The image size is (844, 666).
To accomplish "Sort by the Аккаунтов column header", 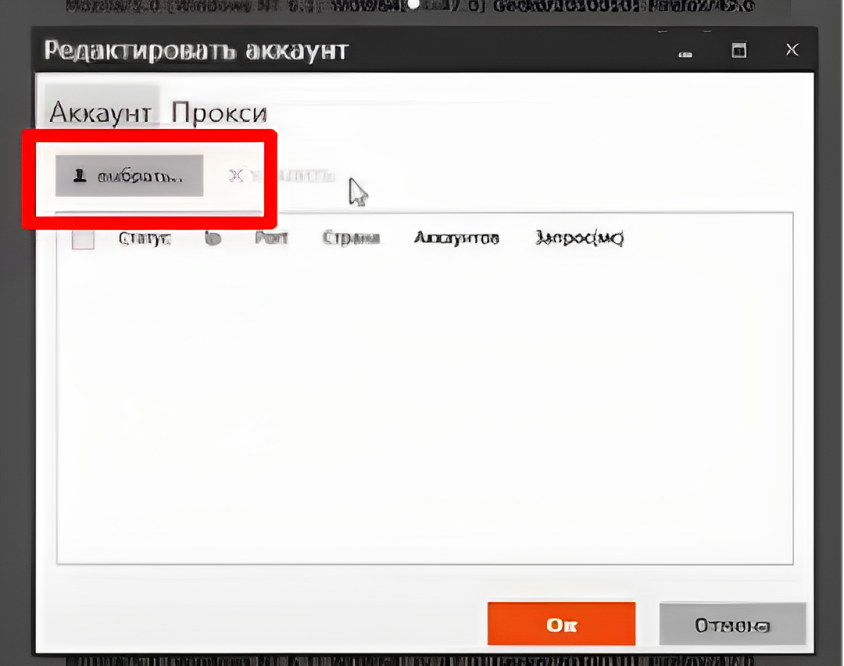I will pyautogui.click(x=456, y=238).
